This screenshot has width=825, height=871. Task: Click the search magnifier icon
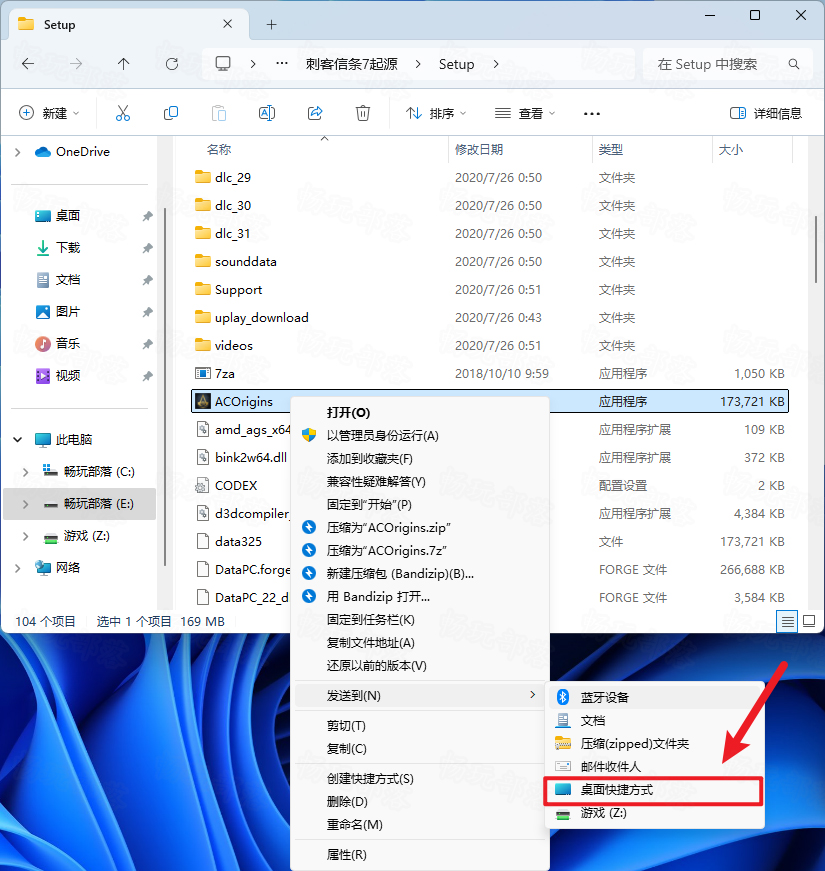coord(794,64)
